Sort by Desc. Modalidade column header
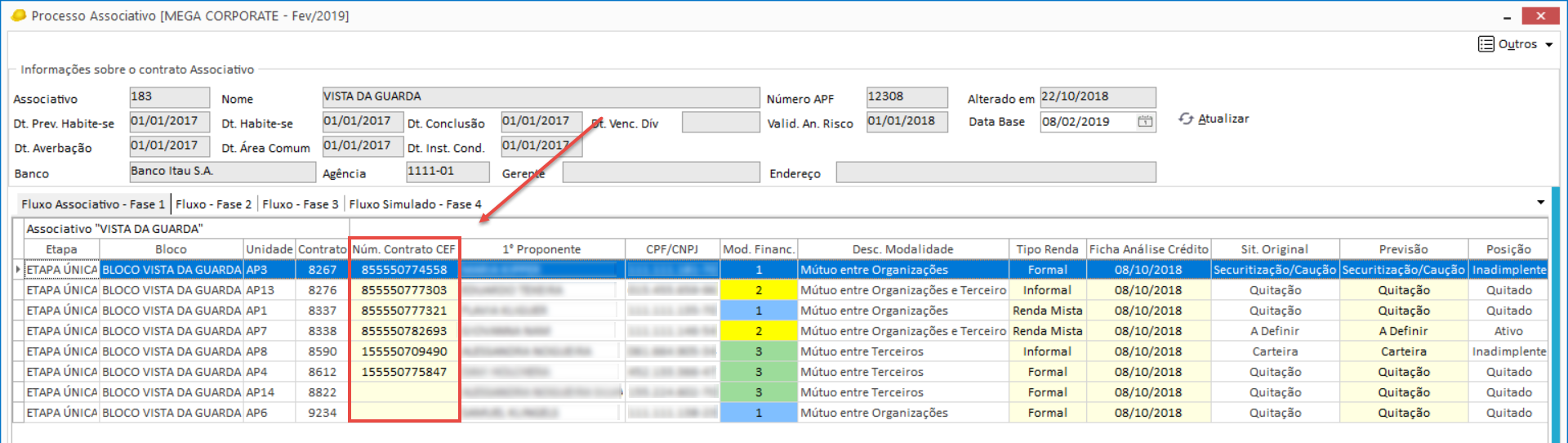Image resolution: width=1568 pixels, height=443 pixels. (902, 249)
